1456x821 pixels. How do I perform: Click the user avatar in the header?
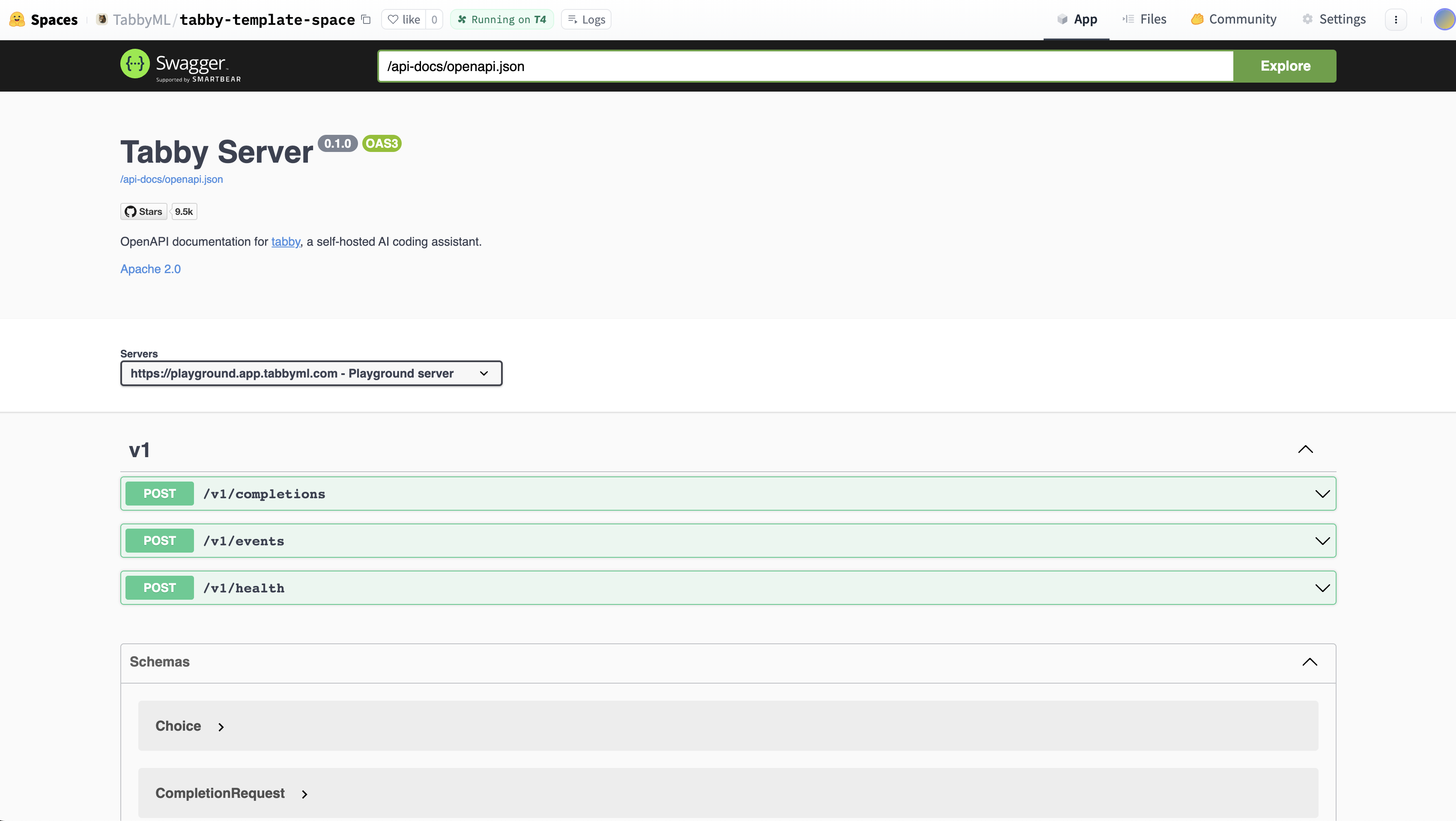click(x=1443, y=19)
